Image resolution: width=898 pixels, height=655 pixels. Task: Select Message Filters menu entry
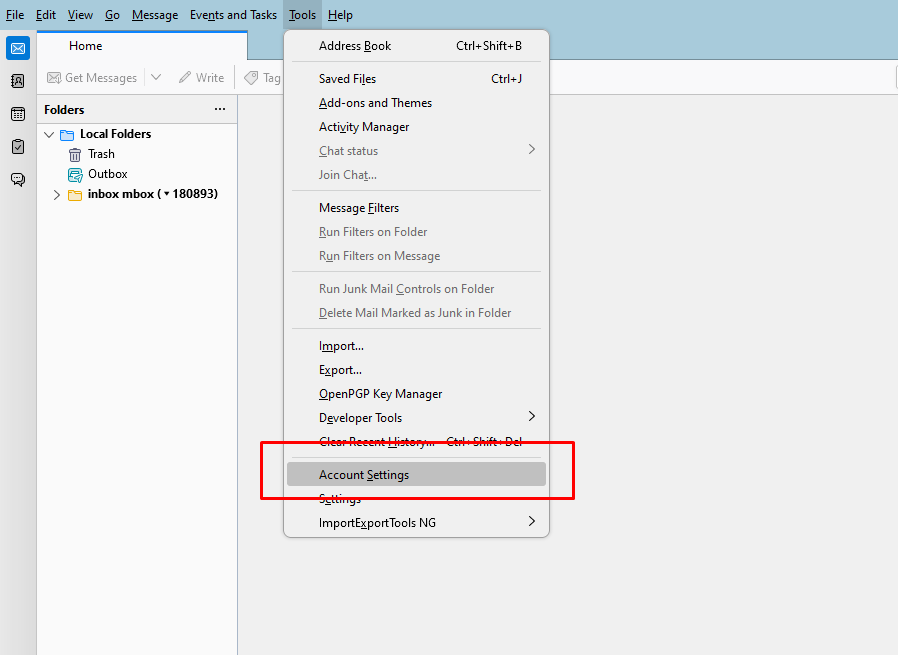[x=358, y=208]
